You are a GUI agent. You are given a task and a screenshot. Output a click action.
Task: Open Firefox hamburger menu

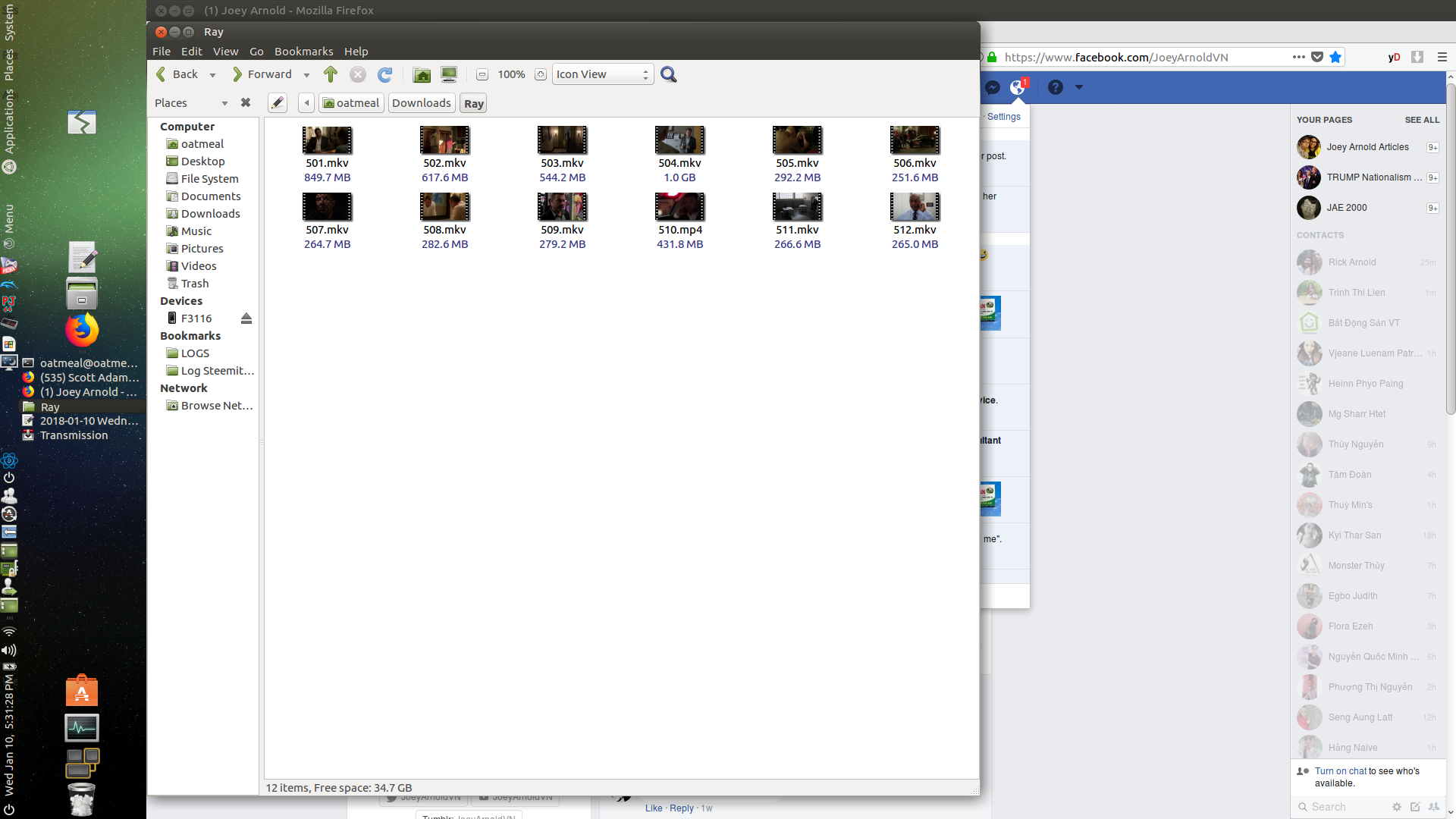point(1442,57)
